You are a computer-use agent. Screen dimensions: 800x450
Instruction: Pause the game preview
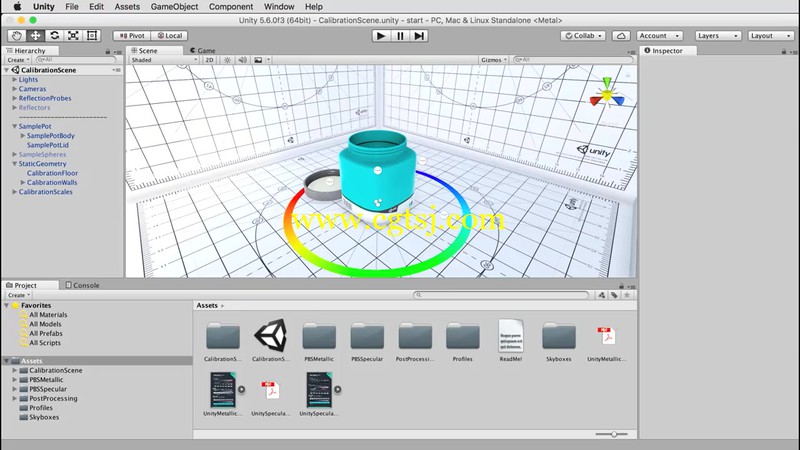pos(400,36)
